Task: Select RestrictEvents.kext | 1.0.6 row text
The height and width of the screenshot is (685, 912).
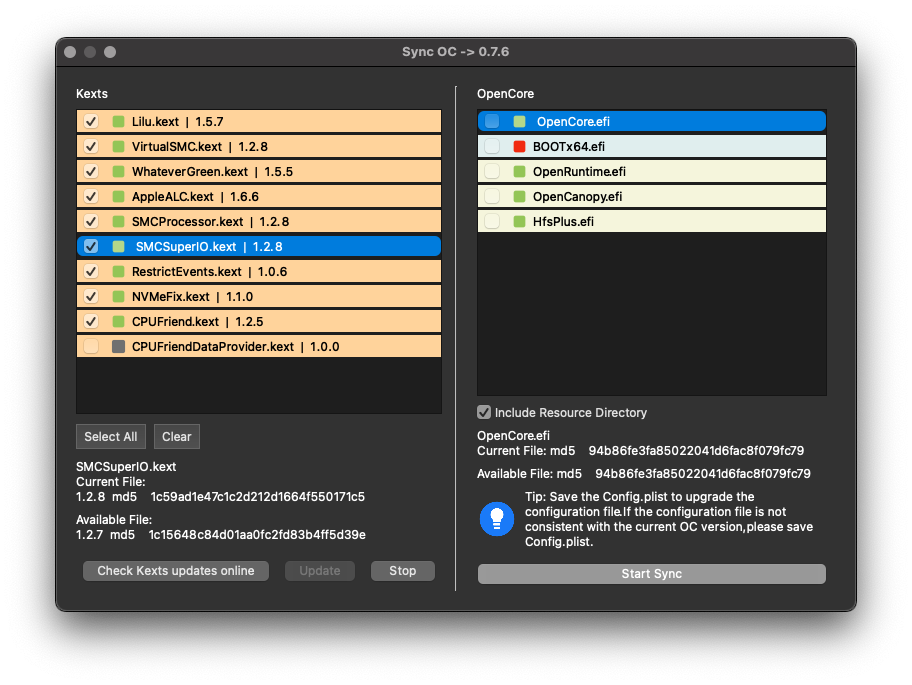Action: [209, 272]
